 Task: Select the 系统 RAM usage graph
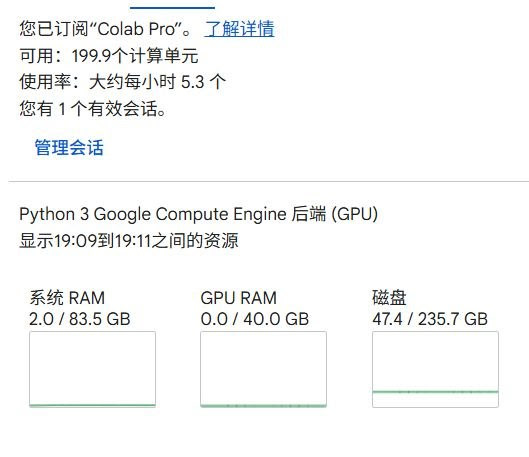[x=92, y=369]
